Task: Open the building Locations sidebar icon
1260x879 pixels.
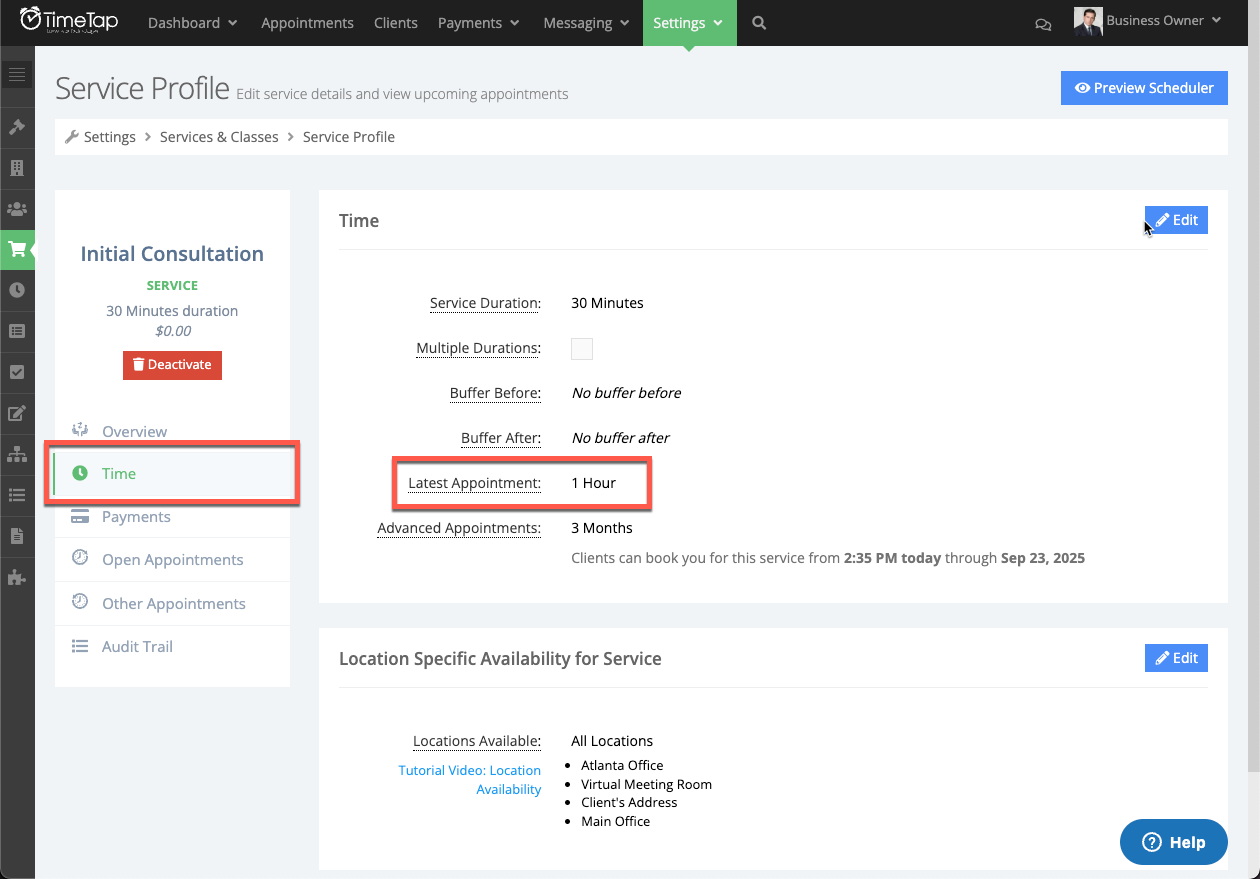Action: coord(17,168)
